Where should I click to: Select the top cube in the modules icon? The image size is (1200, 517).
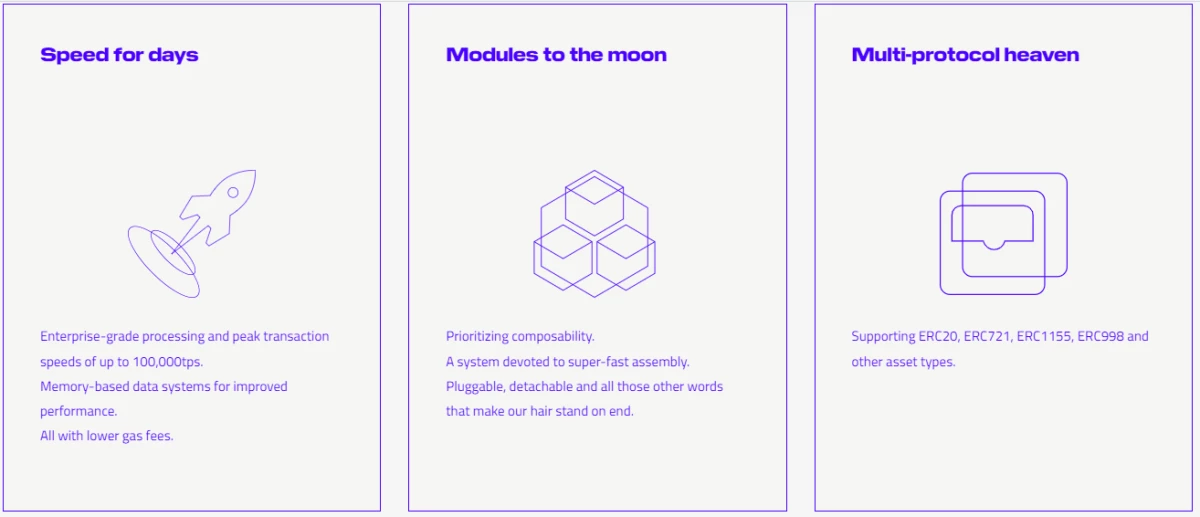tap(595, 205)
